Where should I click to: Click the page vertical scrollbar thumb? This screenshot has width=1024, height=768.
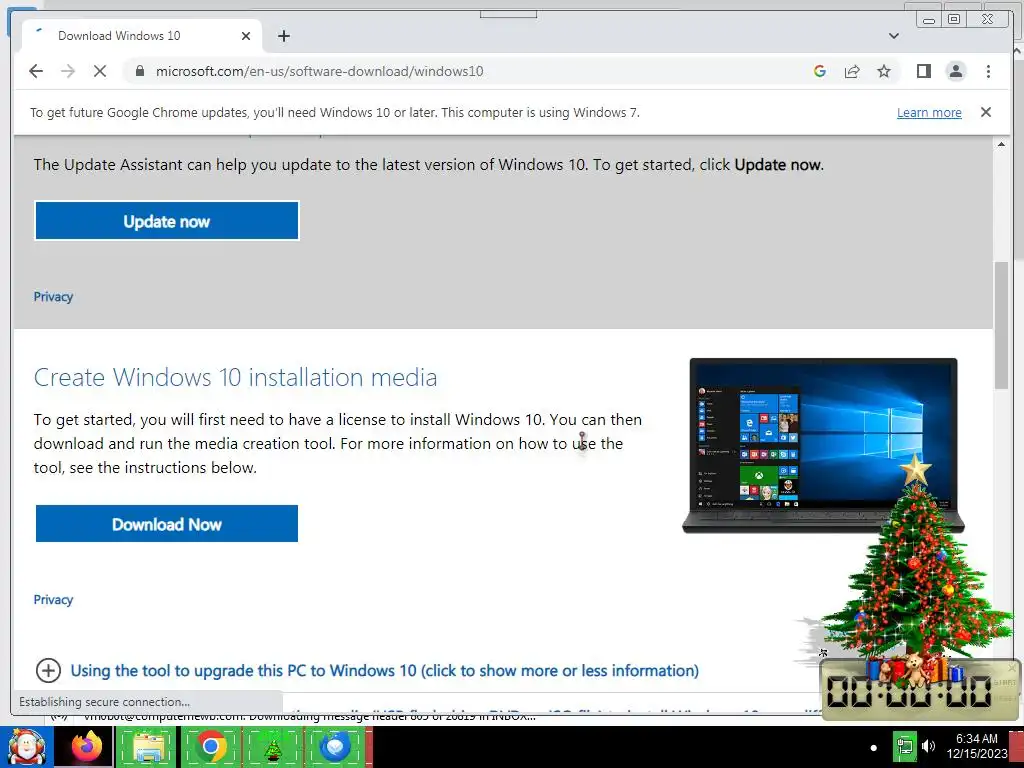tap(1001, 325)
